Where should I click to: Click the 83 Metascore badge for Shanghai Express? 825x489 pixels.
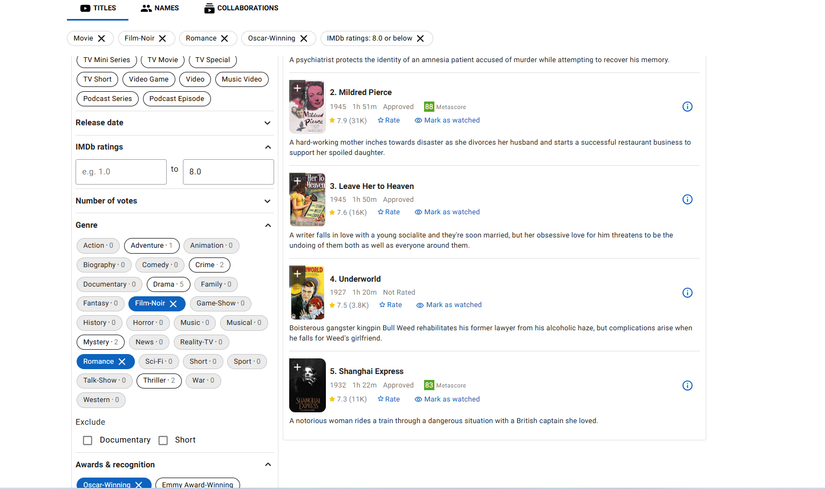point(429,385)
